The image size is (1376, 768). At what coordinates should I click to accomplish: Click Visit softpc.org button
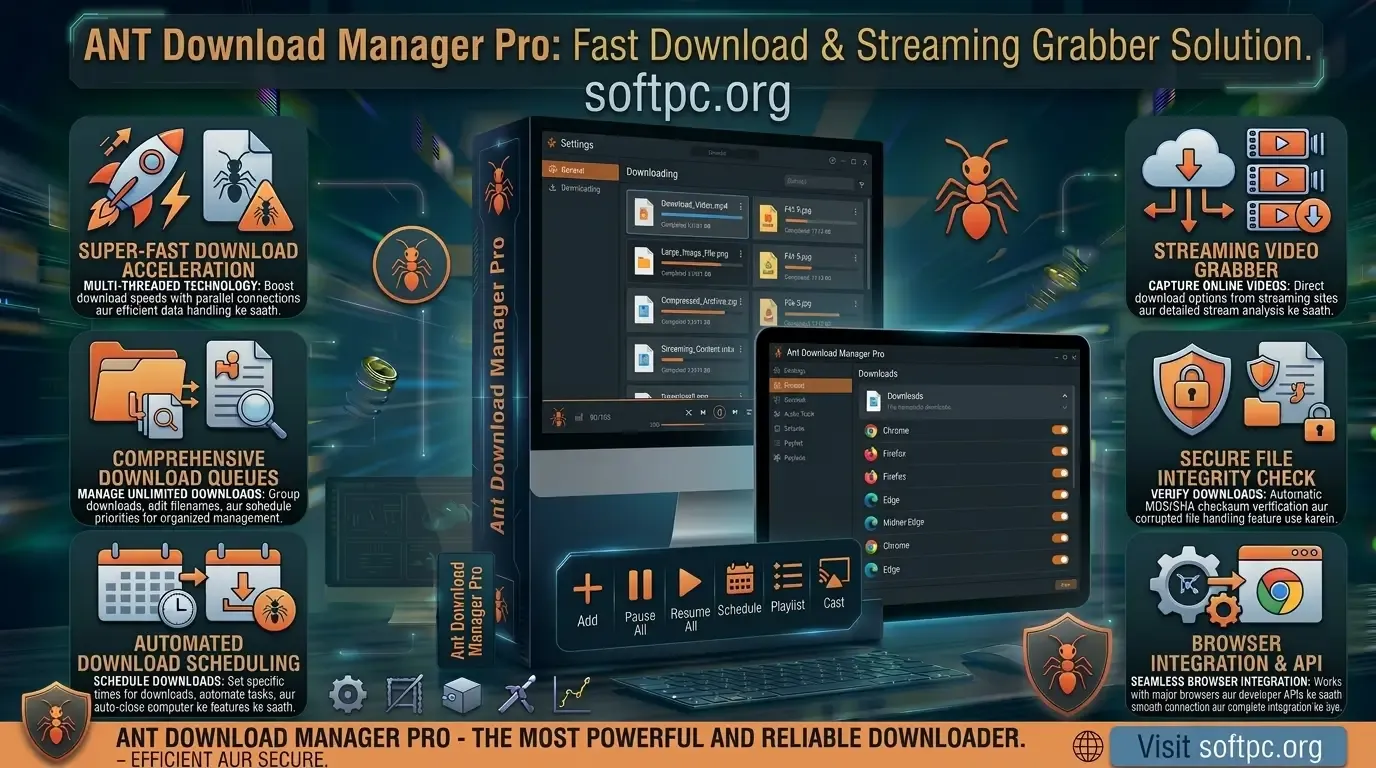(x=1228, y=746)
